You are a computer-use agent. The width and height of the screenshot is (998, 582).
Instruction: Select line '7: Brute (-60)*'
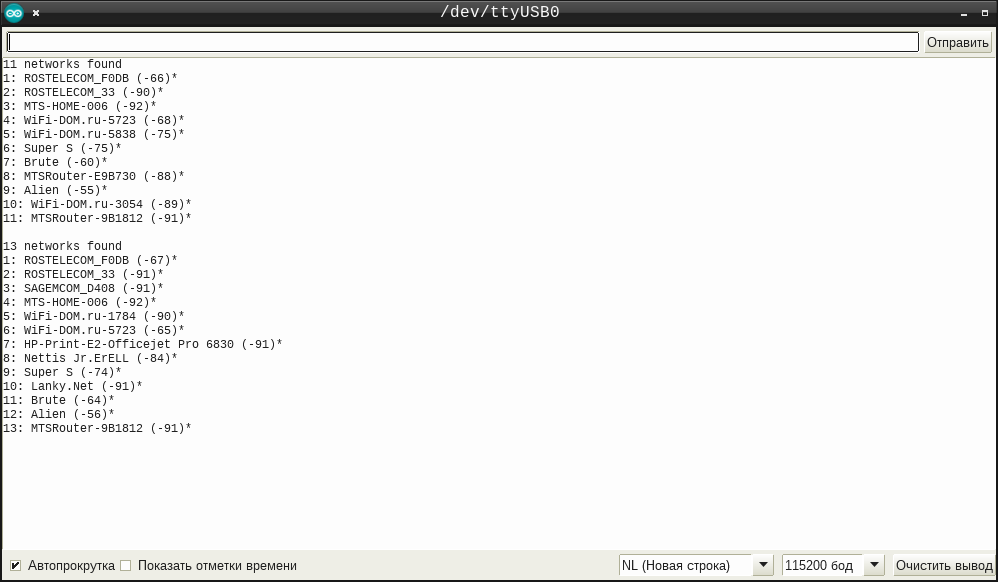pyautogui.click(x=55, y=162)
